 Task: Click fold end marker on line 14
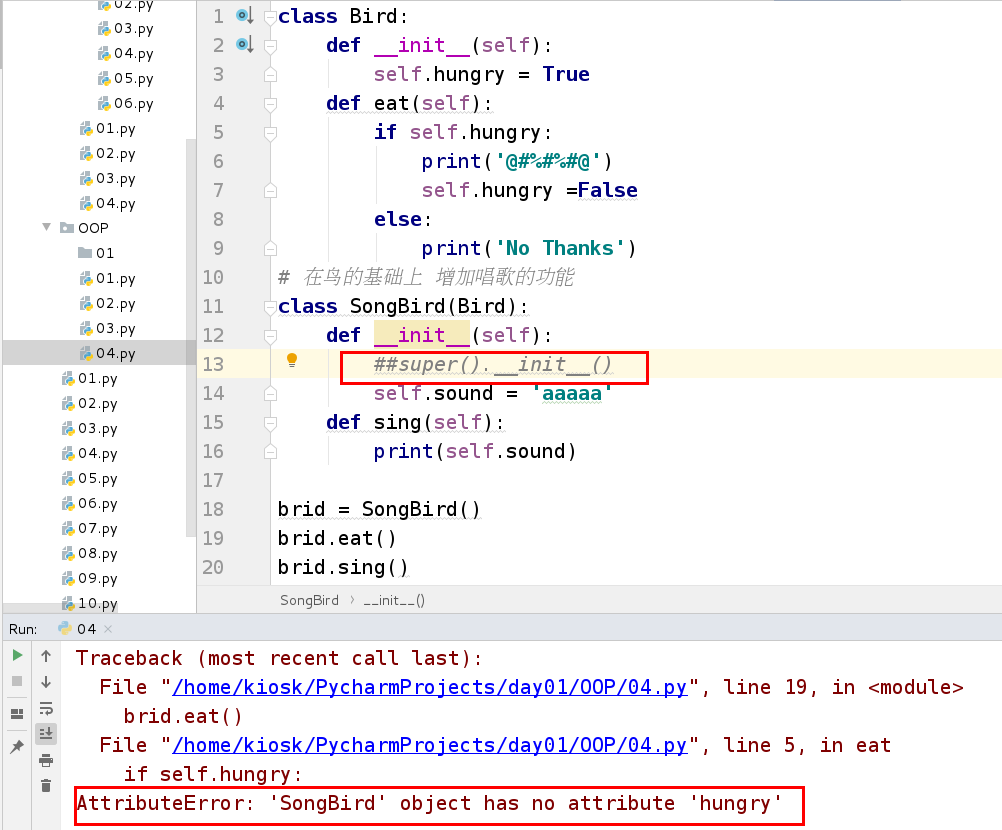[270, 393]
